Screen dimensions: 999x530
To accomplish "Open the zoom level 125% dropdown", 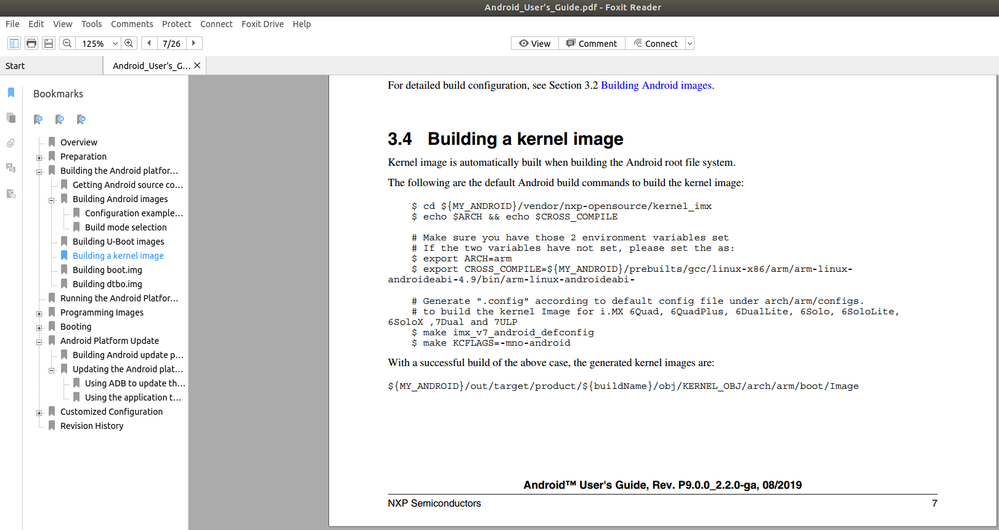I will (115, 43).
